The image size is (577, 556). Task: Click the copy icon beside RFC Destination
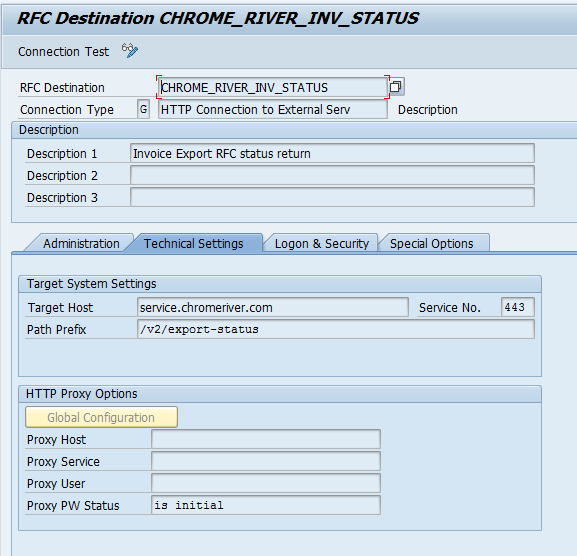(396, 87)
